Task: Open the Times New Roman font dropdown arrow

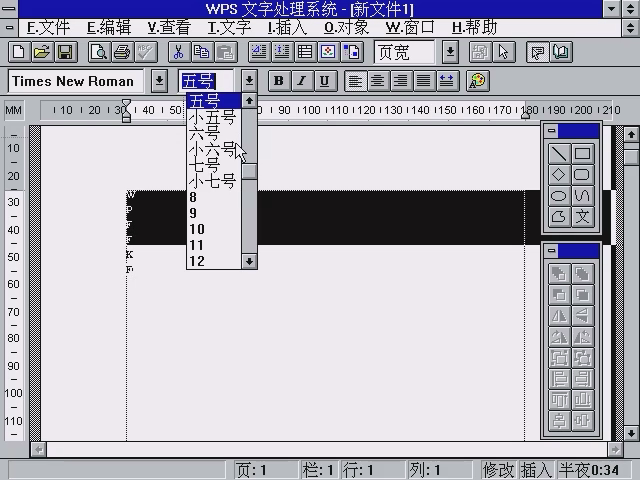Action: tap(160, 81)
